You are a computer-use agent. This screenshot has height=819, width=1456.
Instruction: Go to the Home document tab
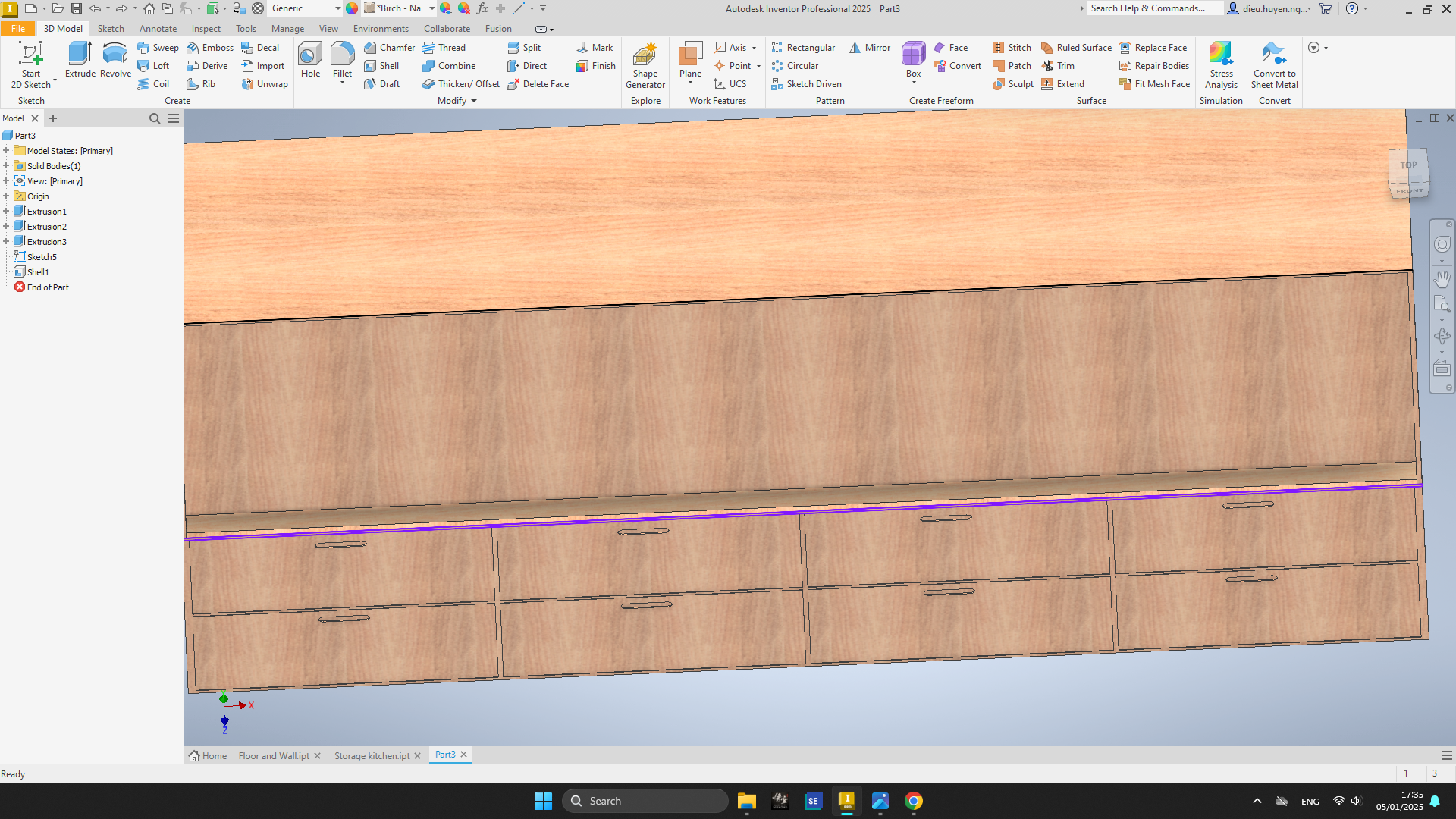coord(209,756)
